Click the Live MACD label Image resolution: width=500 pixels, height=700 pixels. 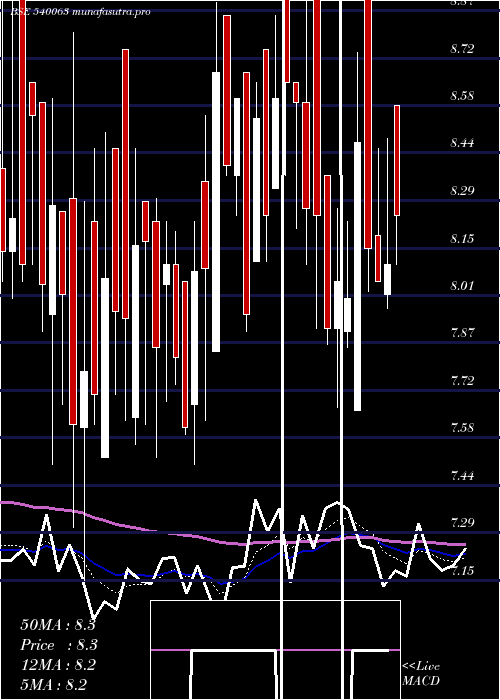point(421,673)
